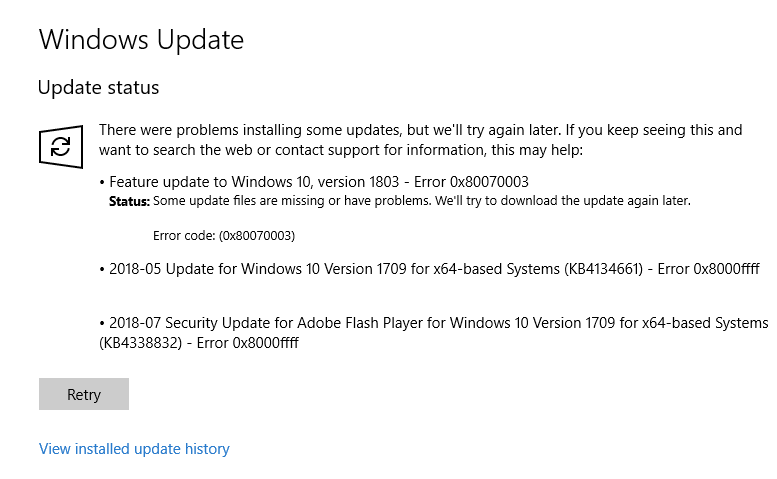777x479 pixels.
Task: Click the bullet before Feature update entry
Action: click(x=102, y=182)
